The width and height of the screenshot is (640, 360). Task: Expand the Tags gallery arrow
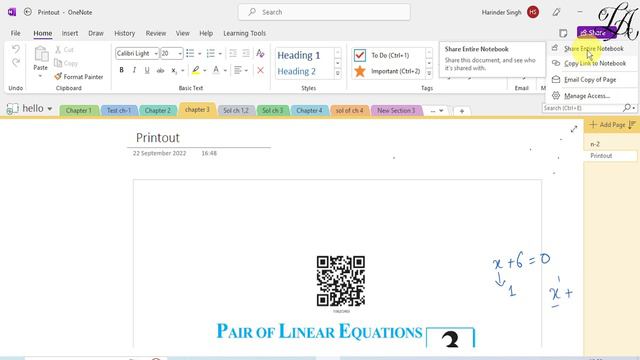[429, 73]
